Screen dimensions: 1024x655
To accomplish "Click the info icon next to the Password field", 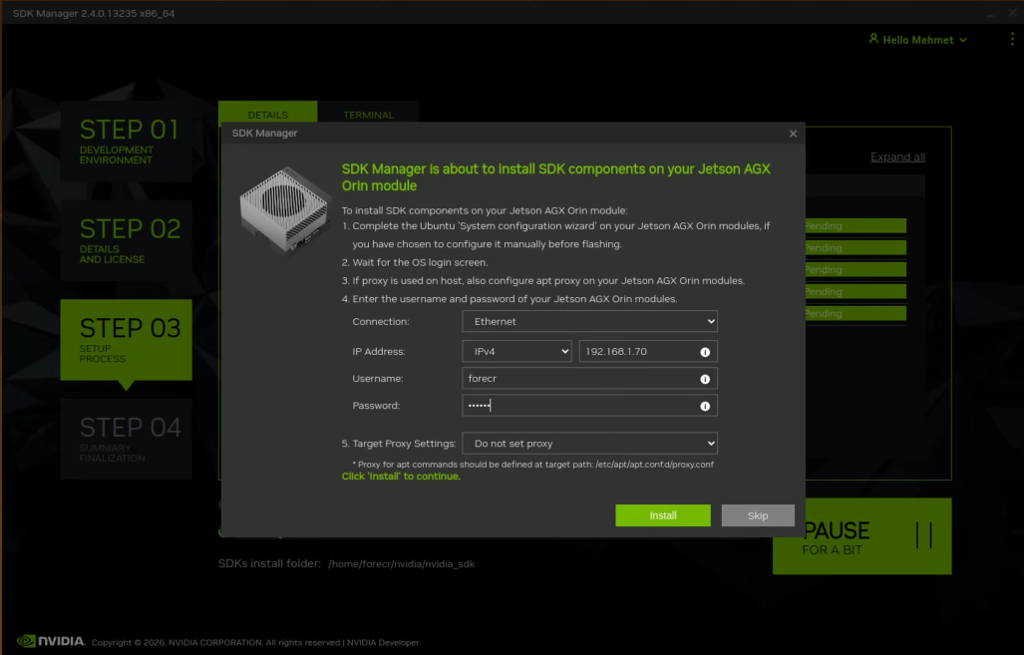I will (706, 405).
